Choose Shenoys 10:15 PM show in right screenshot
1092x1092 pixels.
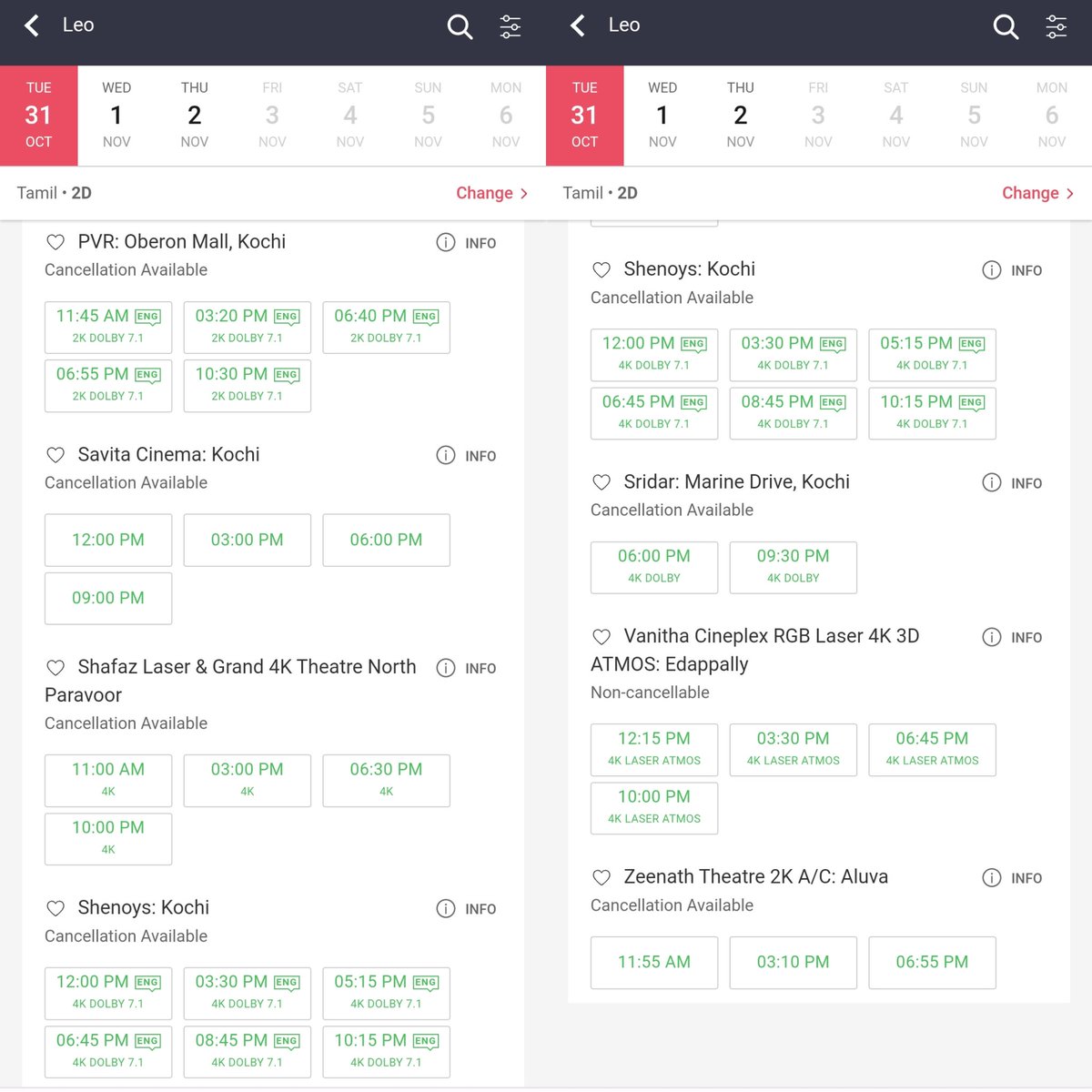[x=933, y=413]
